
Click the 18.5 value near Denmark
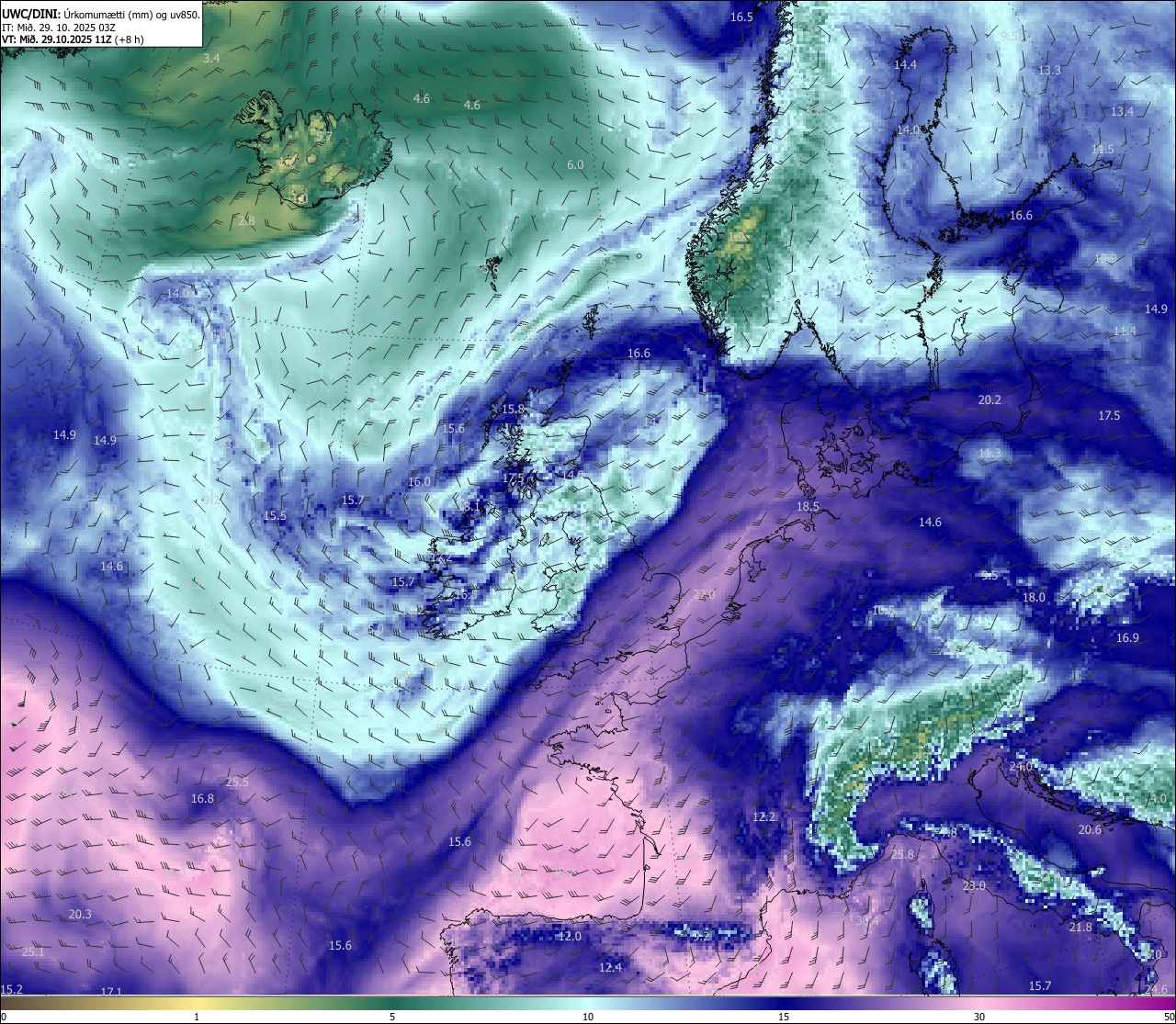808,506
